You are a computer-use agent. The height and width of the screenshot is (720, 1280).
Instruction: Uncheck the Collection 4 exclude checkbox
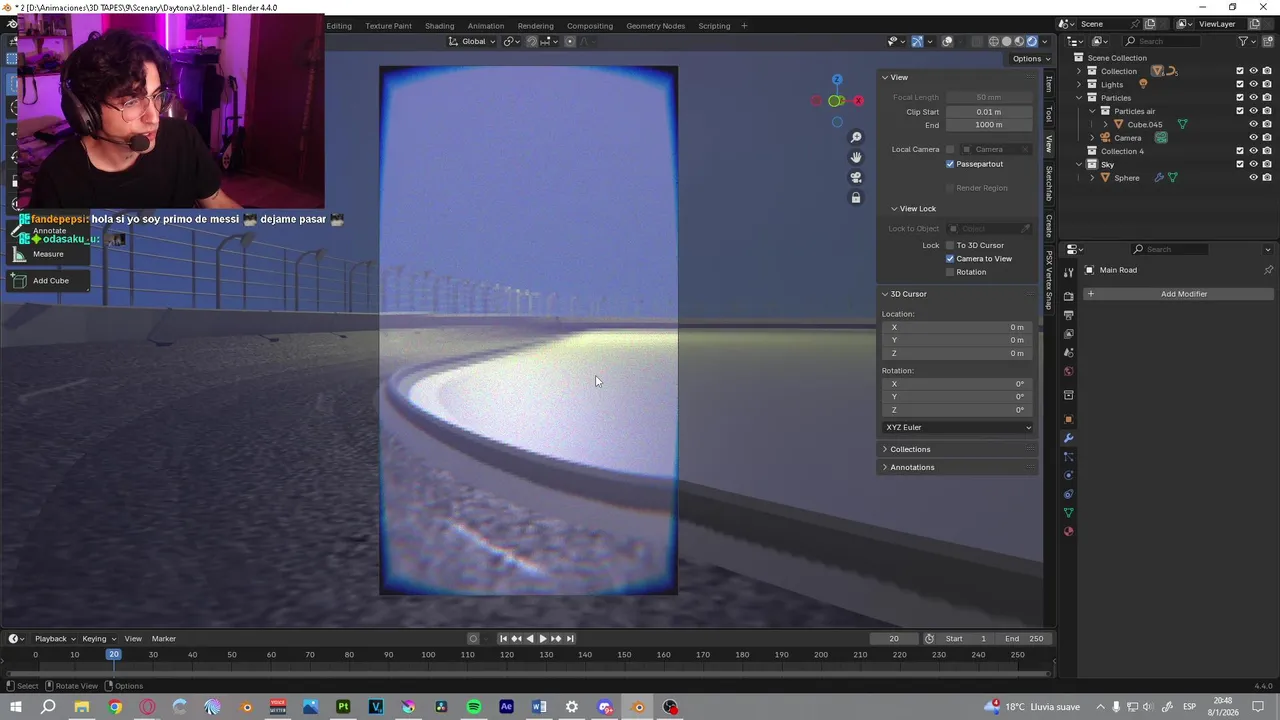tap(1240, 151)
